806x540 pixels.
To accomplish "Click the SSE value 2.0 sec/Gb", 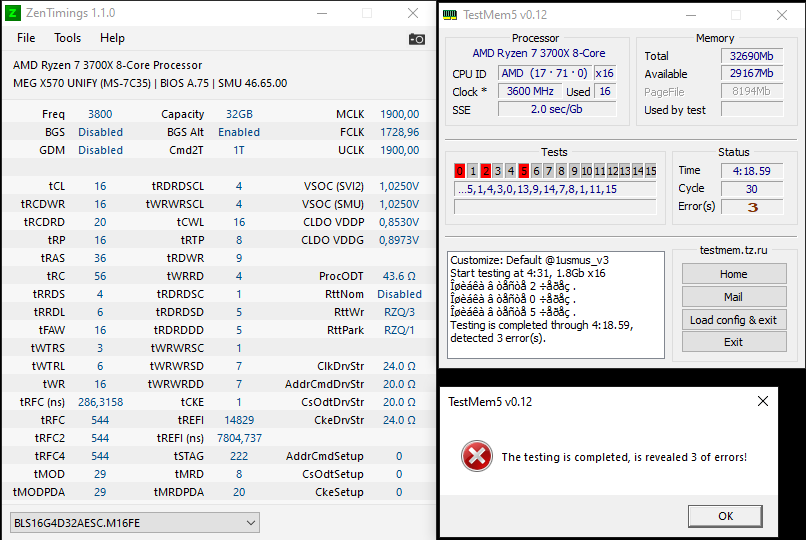I will click(557, 109).
